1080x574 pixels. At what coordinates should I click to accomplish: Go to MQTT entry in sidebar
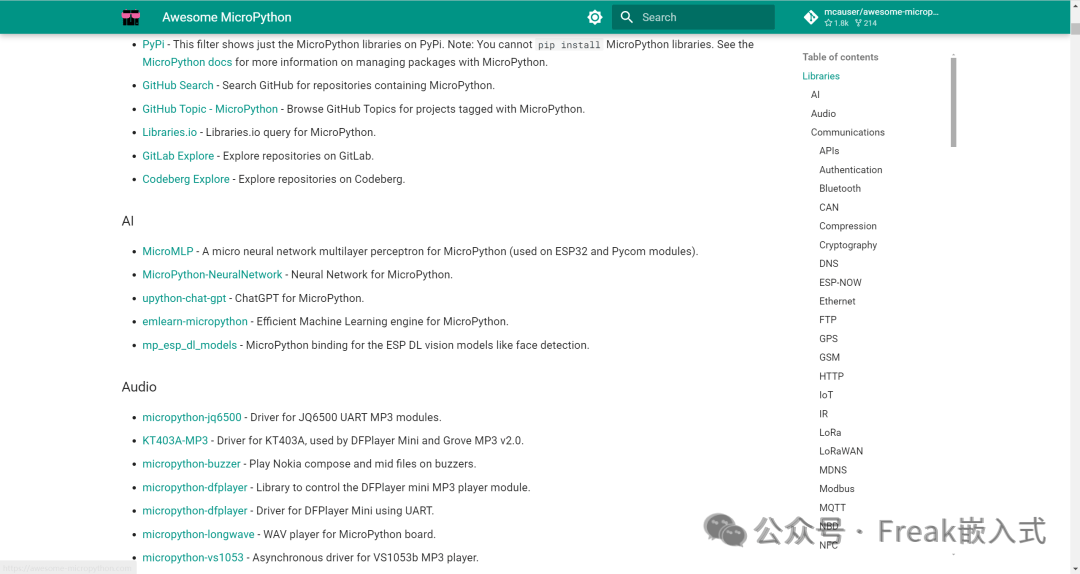[832, 508]
